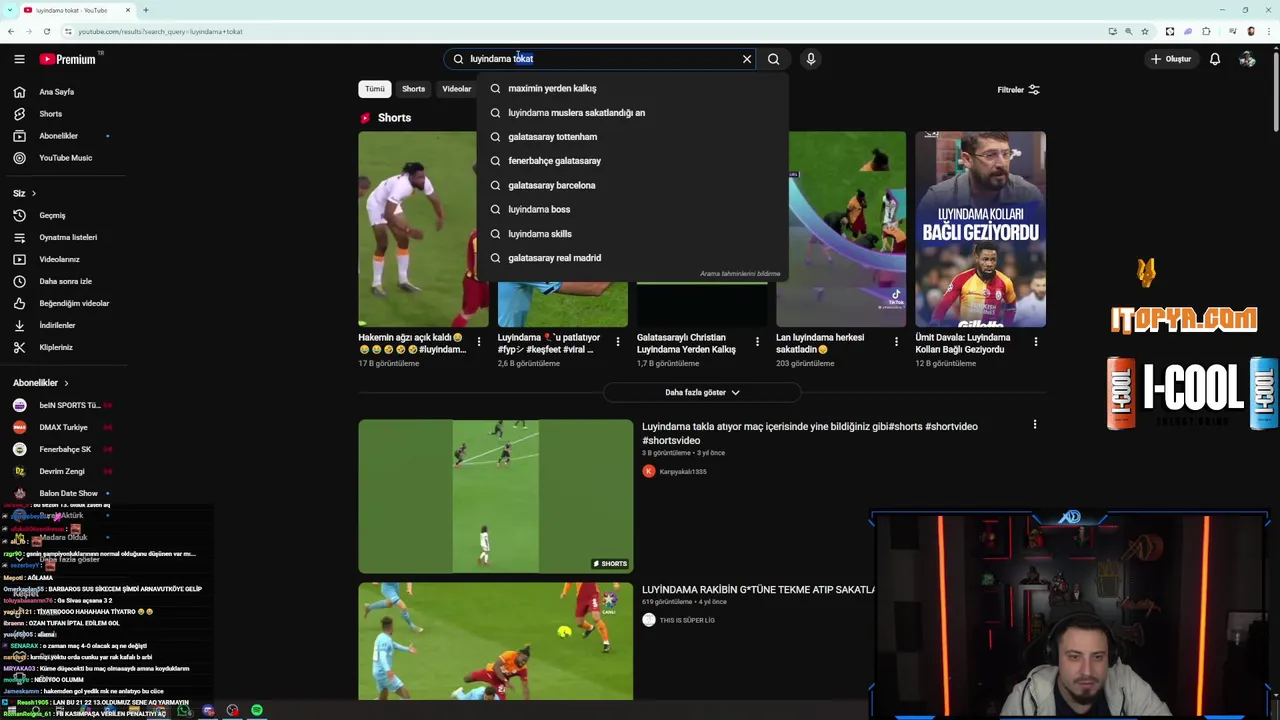
Task: Open options for Luyindama takla atıyor video
Action: pyautogui.click(x=1035, y=425)
